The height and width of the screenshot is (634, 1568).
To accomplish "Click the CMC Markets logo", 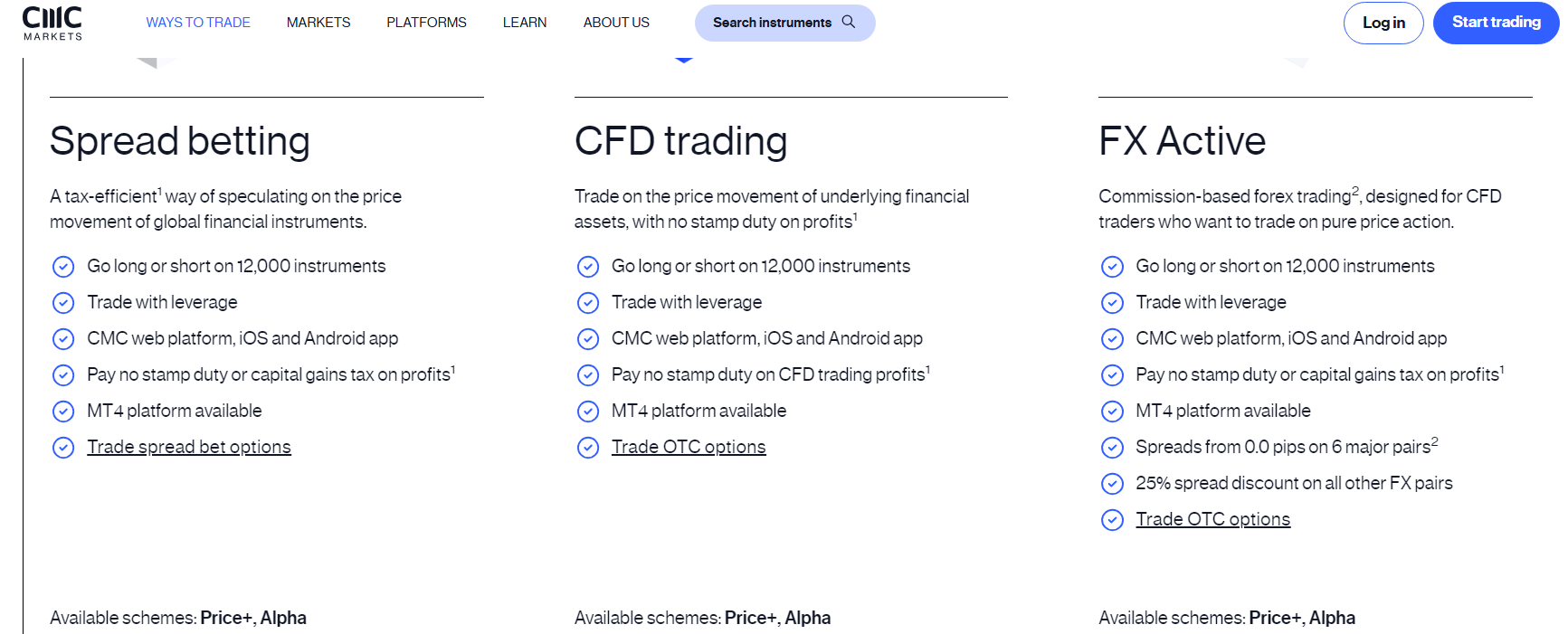I will pyautogui.click(x=52, y=23).
